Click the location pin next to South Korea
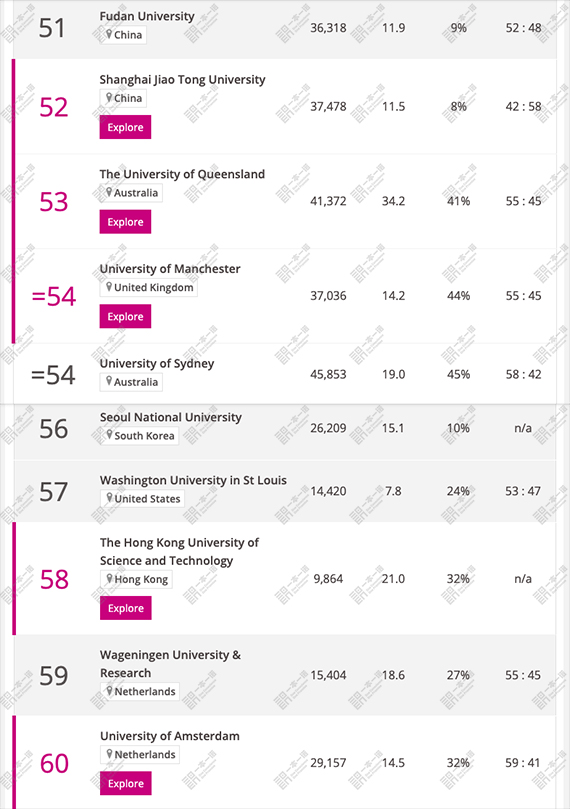570x809 pixels. pyautogui.click(x=109, y=435)
